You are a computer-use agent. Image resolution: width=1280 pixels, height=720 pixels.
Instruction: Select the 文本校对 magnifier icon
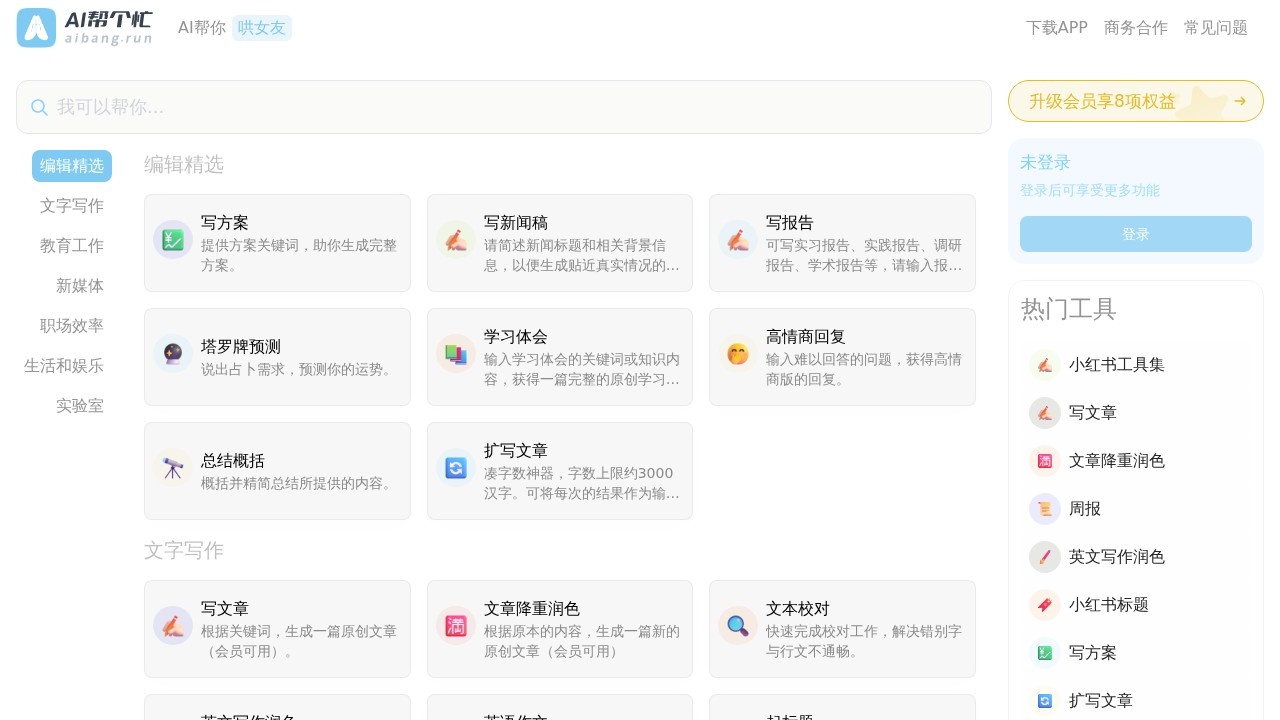click(738, 626)
